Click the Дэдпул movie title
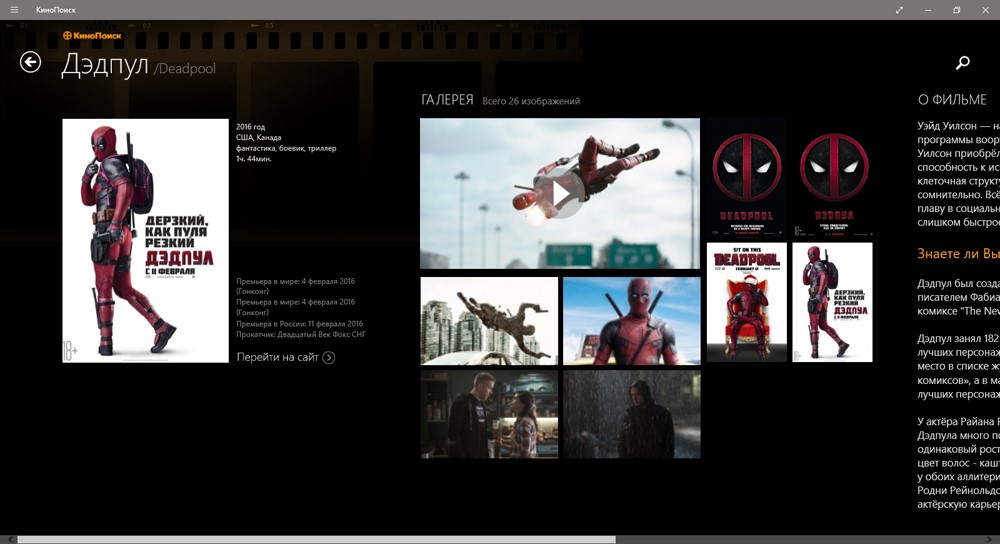The height and width of the screenshot is (544, 1000). [x=105, y=65]
